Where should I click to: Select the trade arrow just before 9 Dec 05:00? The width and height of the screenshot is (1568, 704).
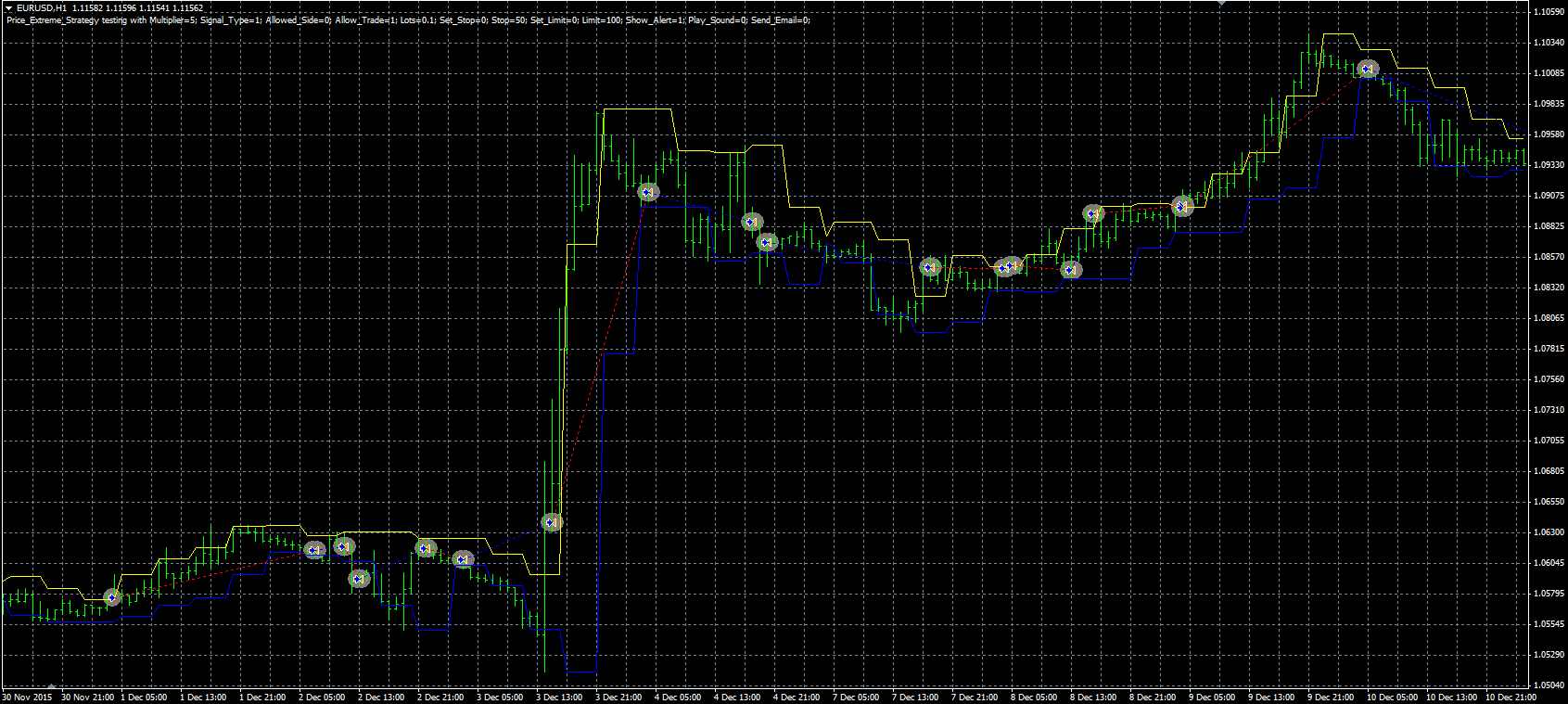tap(1181, 206)
